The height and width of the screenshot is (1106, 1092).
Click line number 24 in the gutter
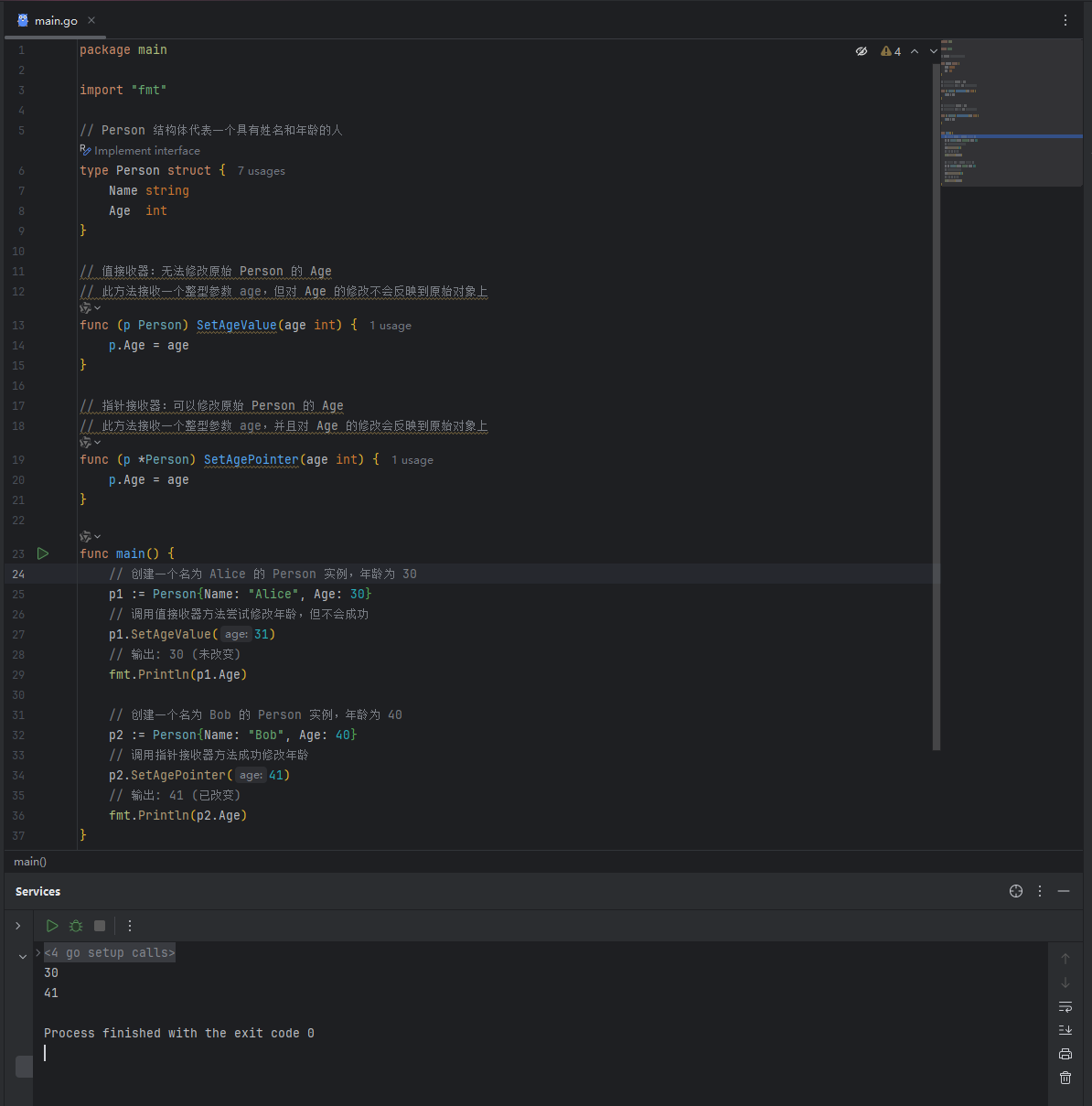[x=18, y=574]
